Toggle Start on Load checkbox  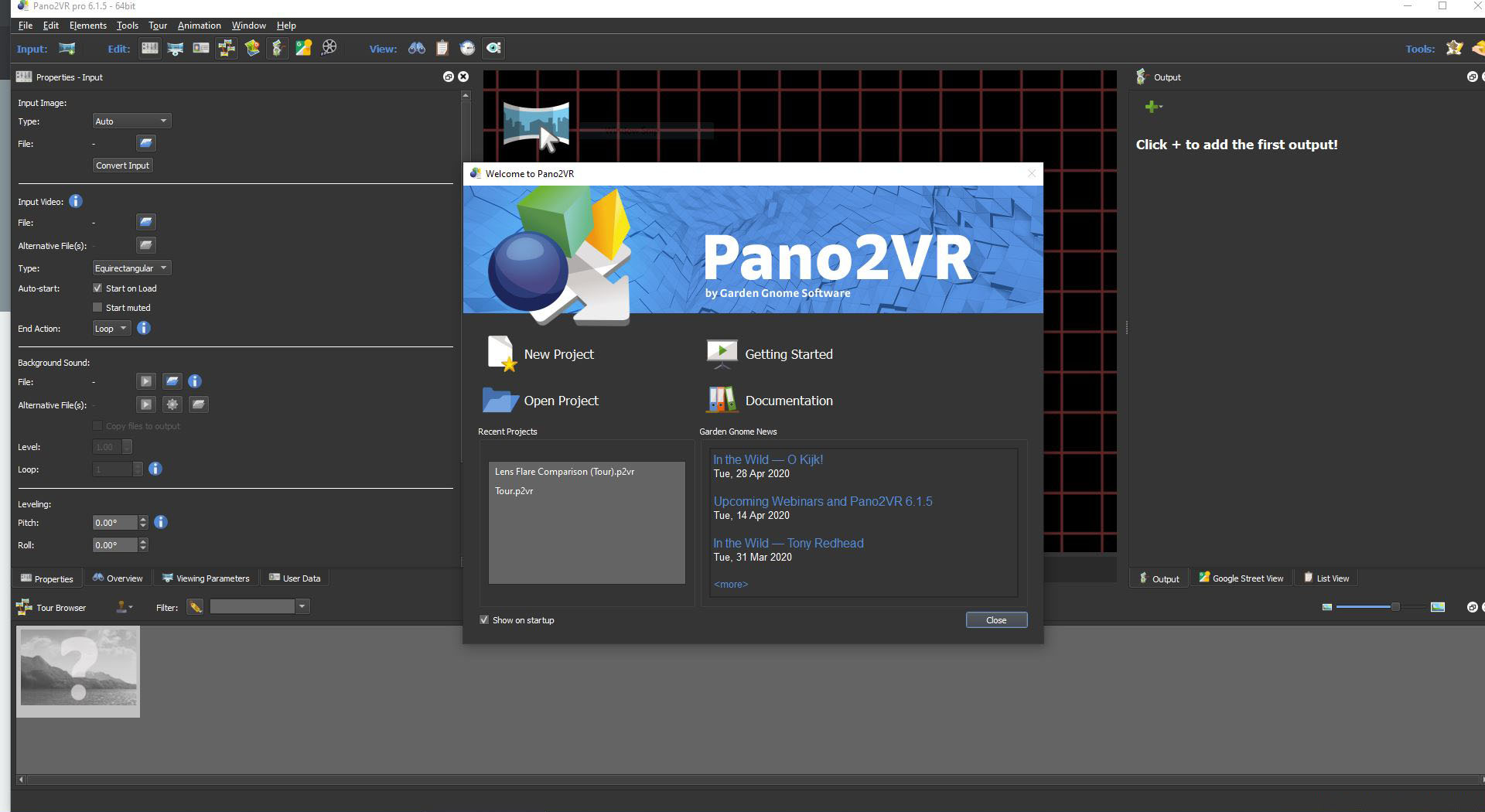pyautogui.click(x=97, y=288)
